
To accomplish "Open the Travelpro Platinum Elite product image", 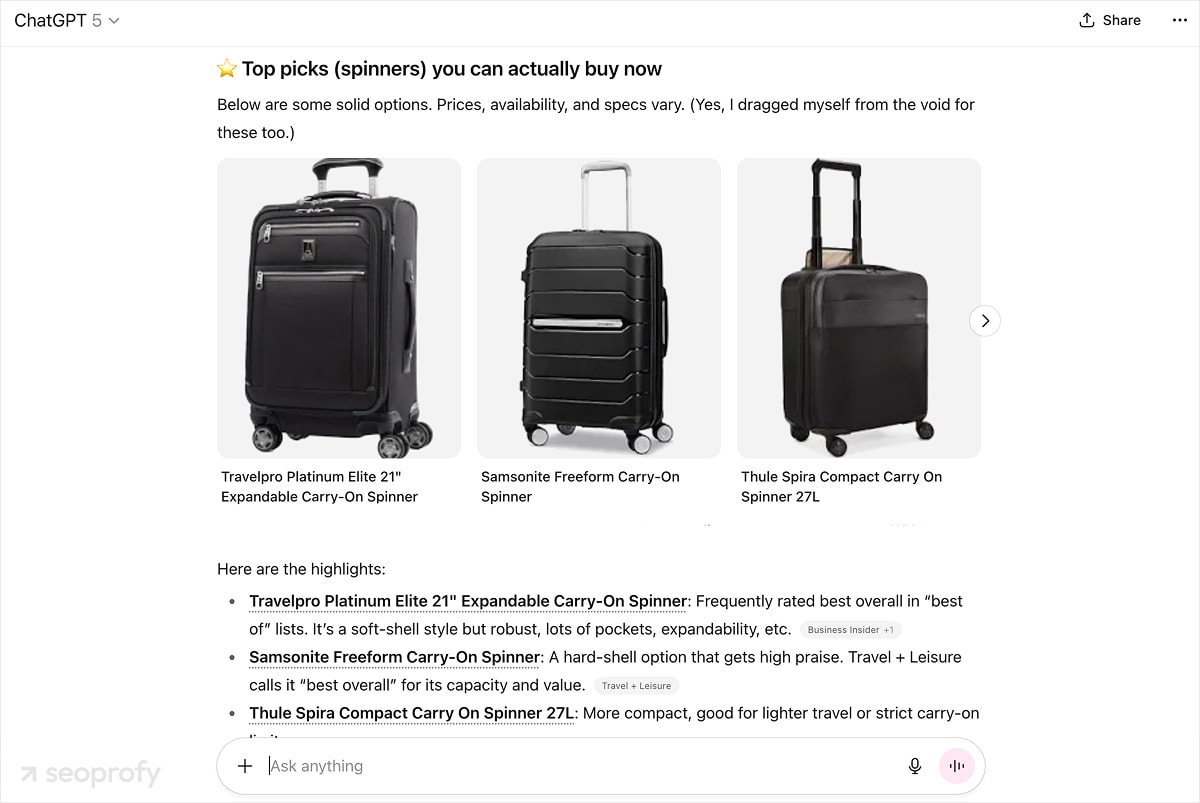I will 339,308.
